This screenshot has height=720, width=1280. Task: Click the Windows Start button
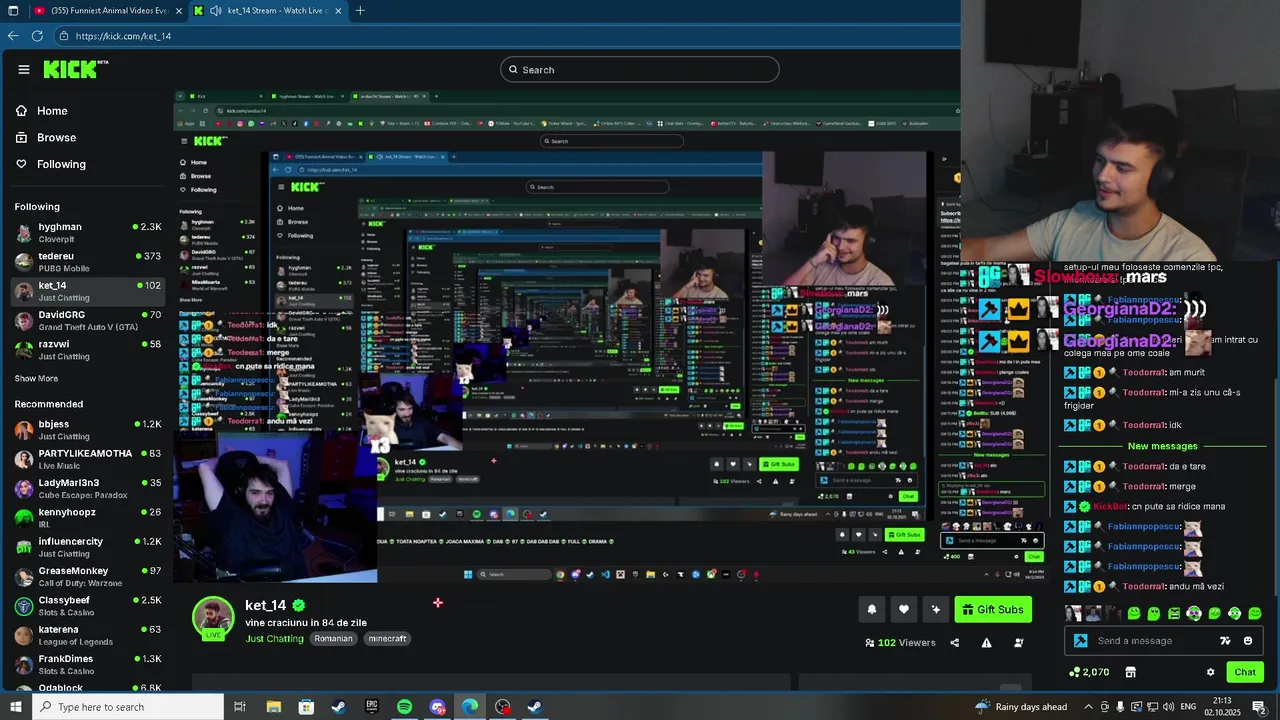16,707
